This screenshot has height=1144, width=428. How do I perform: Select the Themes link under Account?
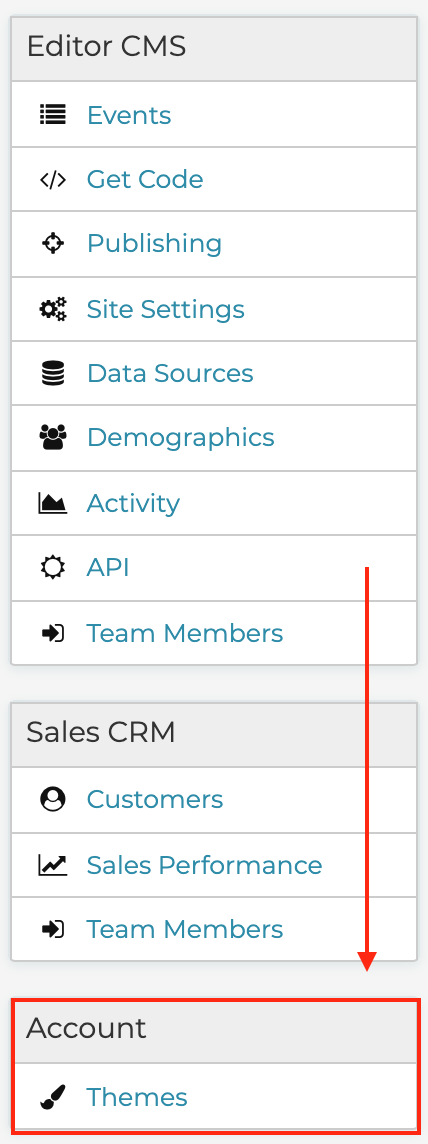coord(137,1097)
